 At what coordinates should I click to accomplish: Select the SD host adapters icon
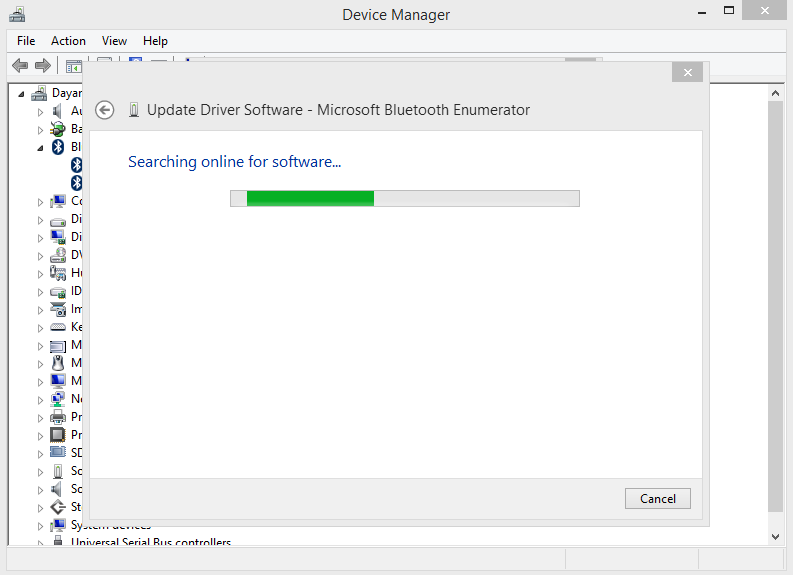[x=58, y=452]
